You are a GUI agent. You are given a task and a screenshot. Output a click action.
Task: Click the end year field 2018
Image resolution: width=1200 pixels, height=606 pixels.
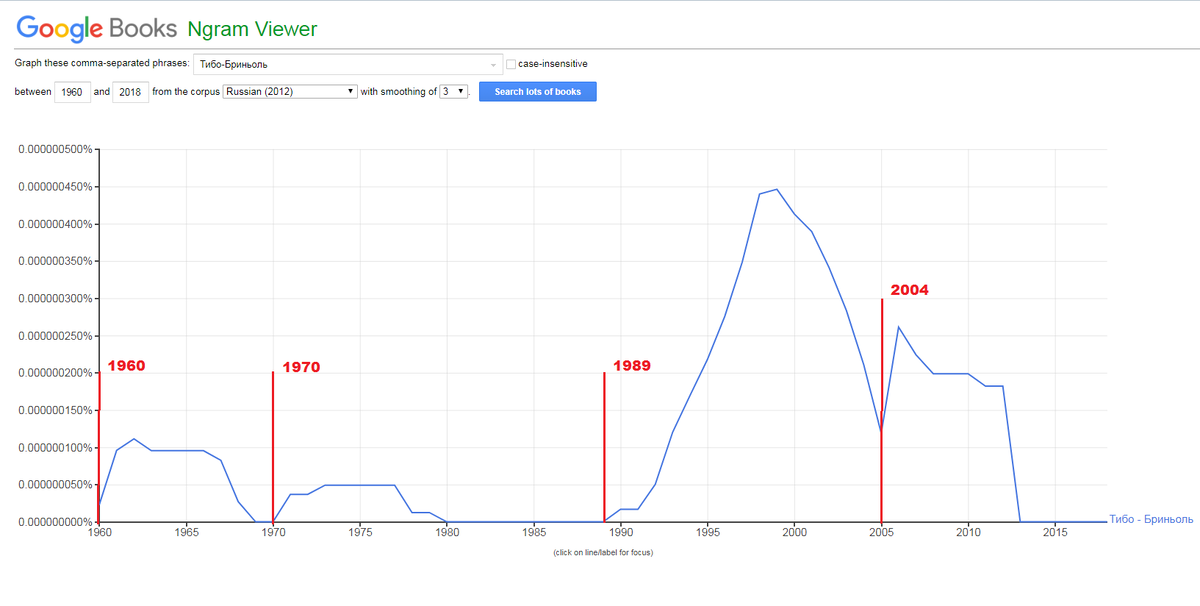pos(131,92)
